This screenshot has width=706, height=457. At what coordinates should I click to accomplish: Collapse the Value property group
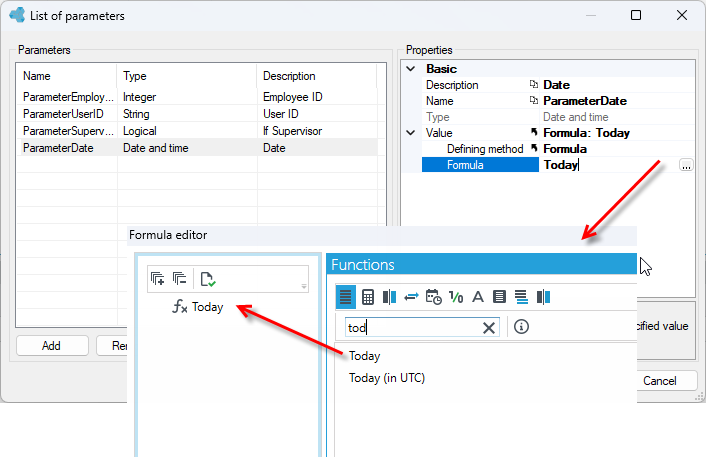point(411,133)
